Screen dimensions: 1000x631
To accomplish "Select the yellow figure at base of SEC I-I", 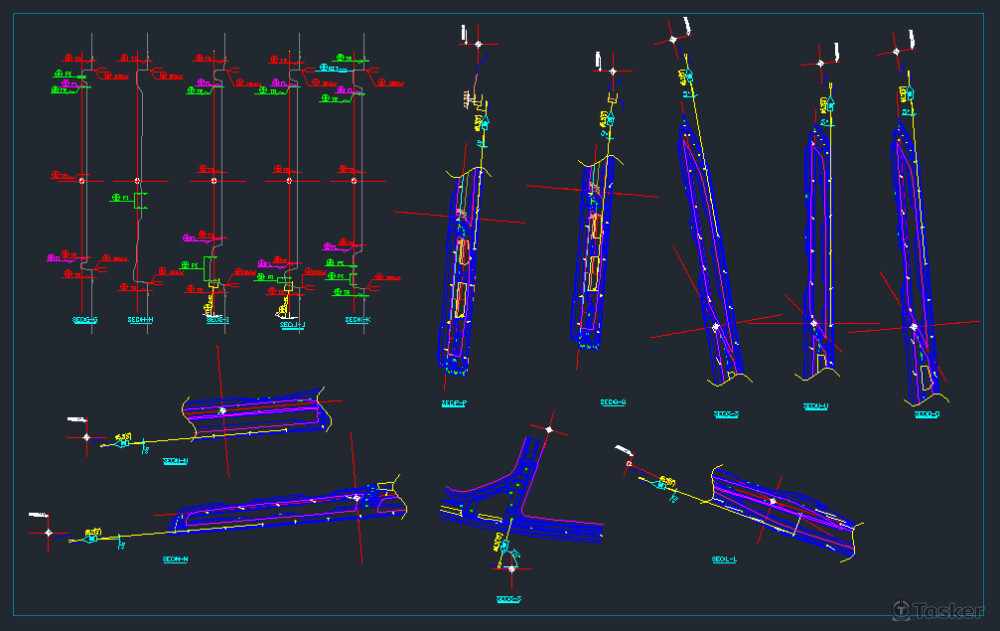I will click(x=212, y=300).
